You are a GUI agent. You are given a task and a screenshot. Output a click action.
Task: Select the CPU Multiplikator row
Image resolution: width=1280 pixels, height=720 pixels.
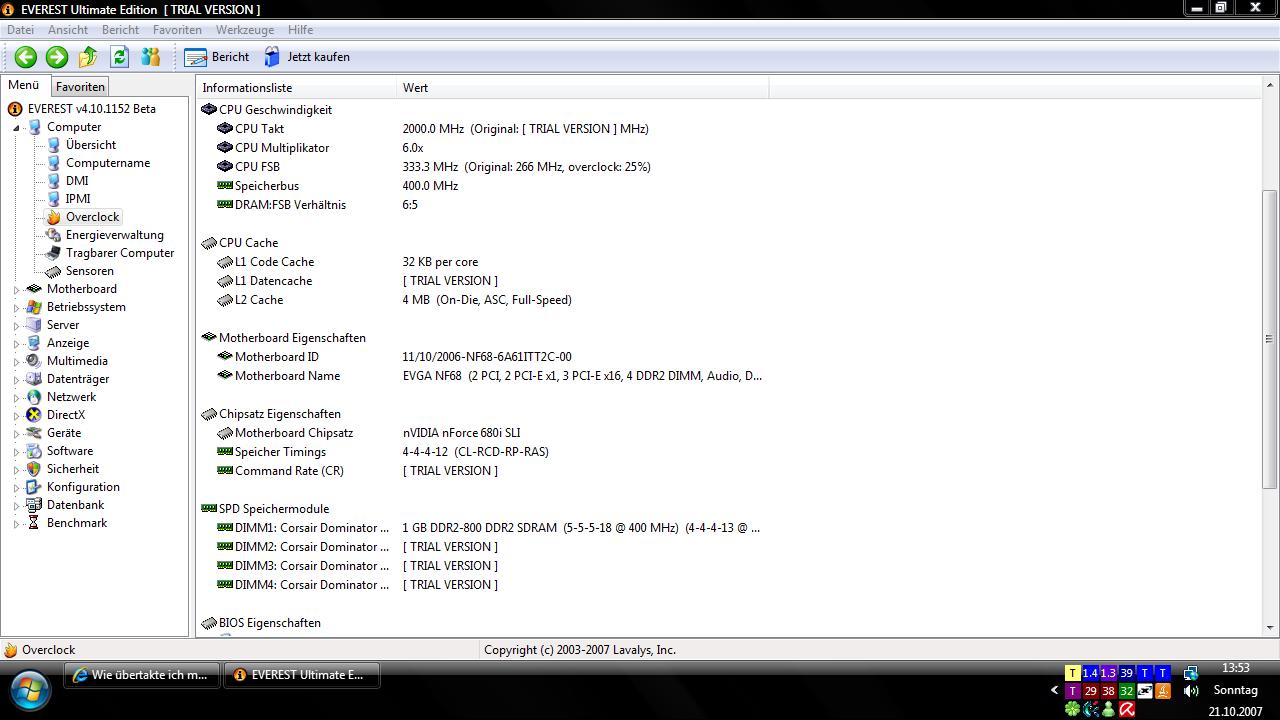[x=482, y=148]
